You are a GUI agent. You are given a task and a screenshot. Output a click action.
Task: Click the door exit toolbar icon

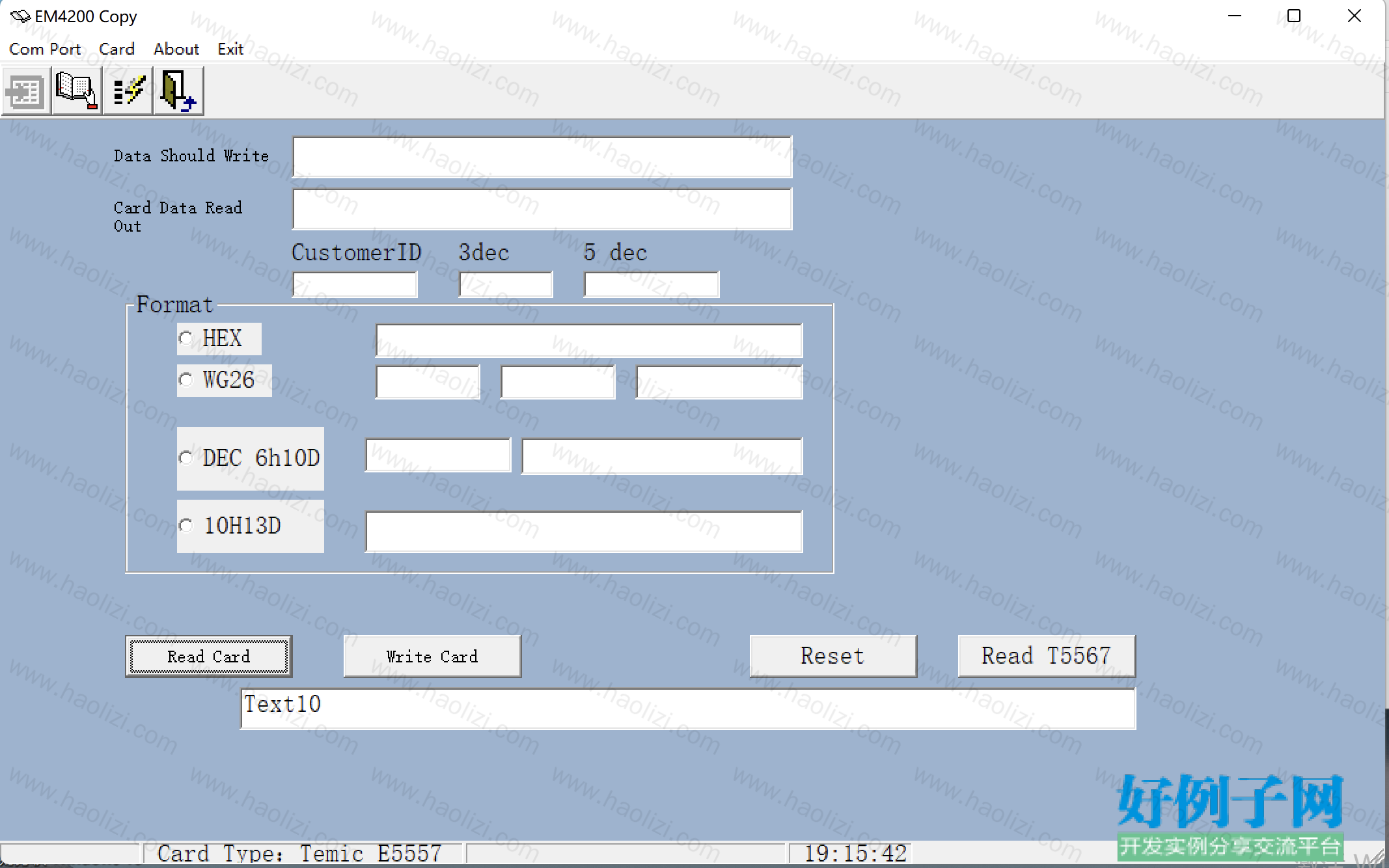pyautogui.click(x=178, y=91)
